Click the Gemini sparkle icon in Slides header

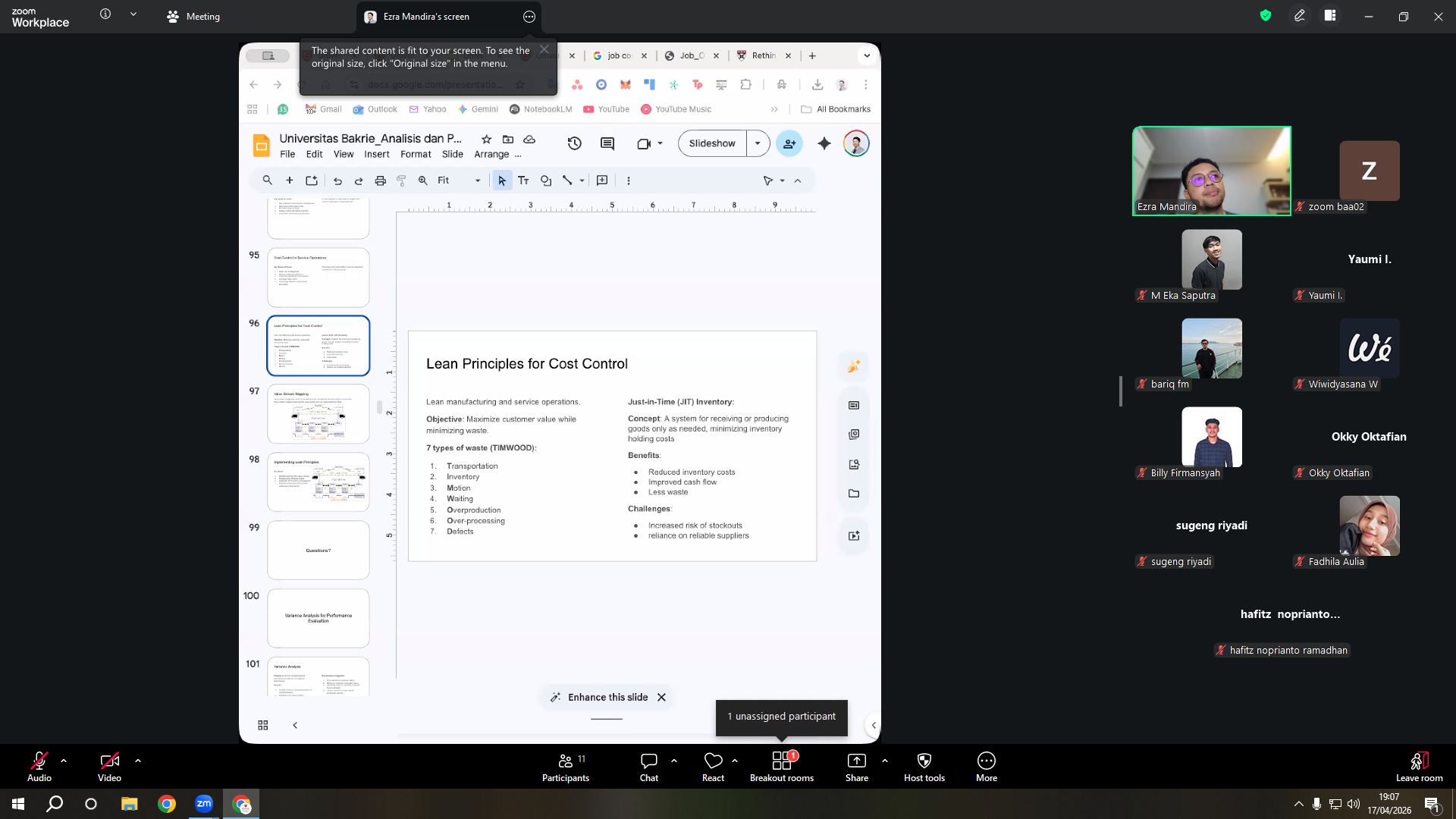[824, 143]
